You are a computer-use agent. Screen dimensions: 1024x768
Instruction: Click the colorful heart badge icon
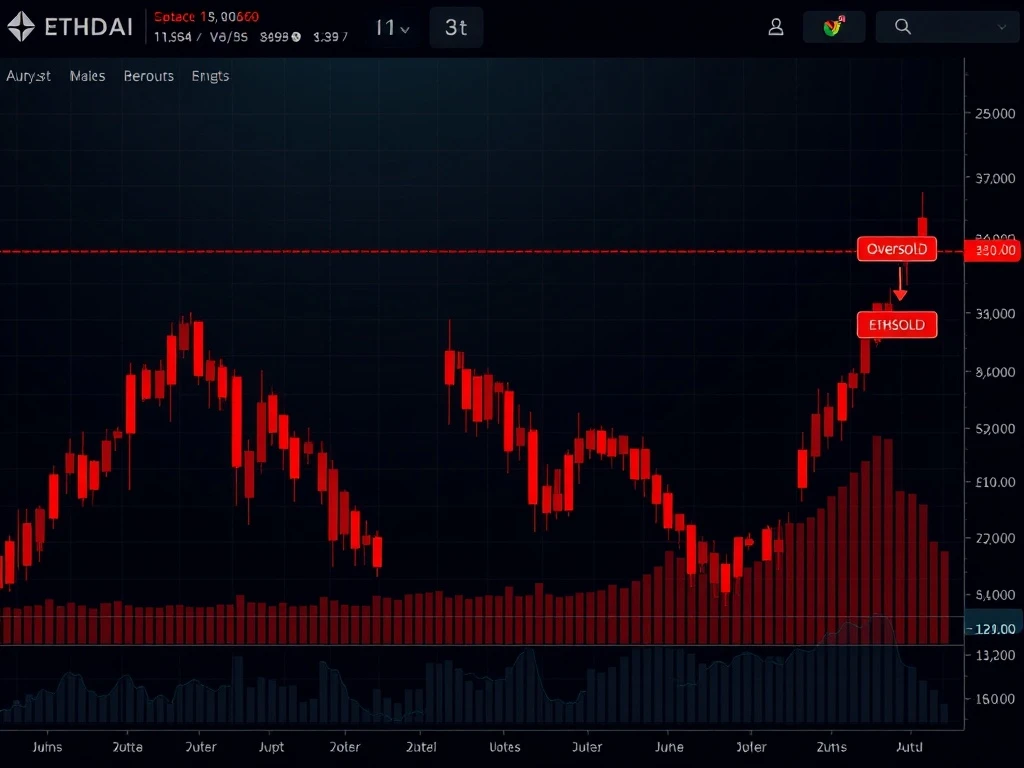coord(833,27)
